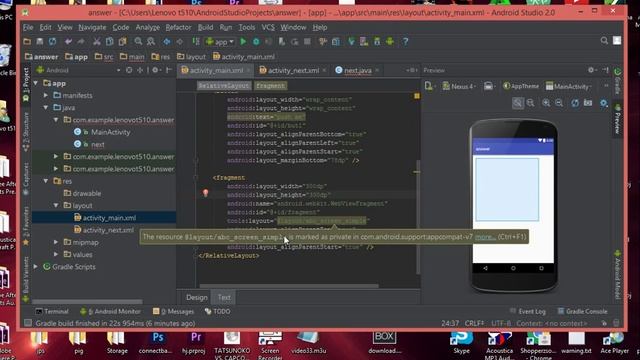Open Find using magnifier toolbar icon
Screen dimensions: 640x360
[138, 42]
